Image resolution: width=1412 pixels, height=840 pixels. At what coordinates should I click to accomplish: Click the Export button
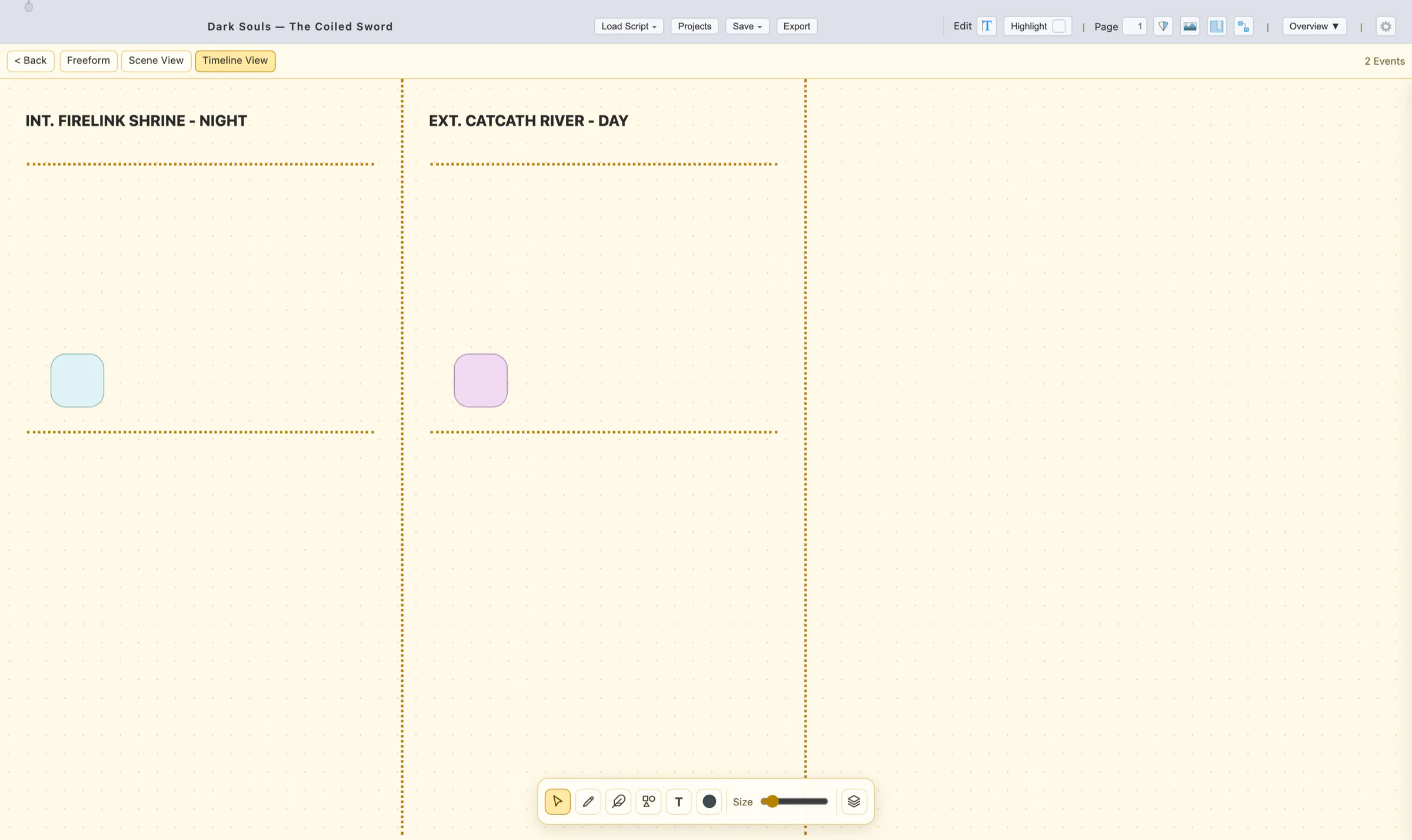pyautogui.click(x=797, y=26)
